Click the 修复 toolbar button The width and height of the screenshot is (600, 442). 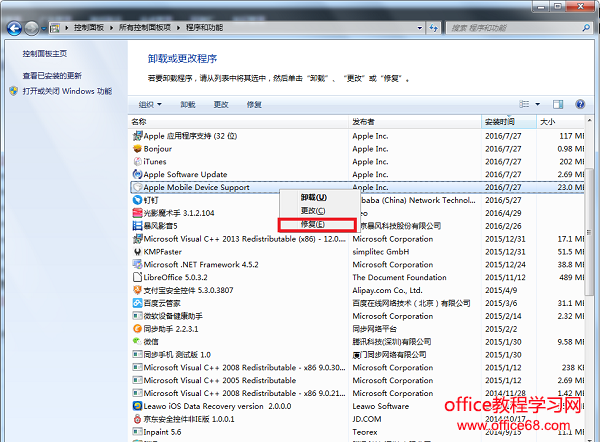pos(254,104)
